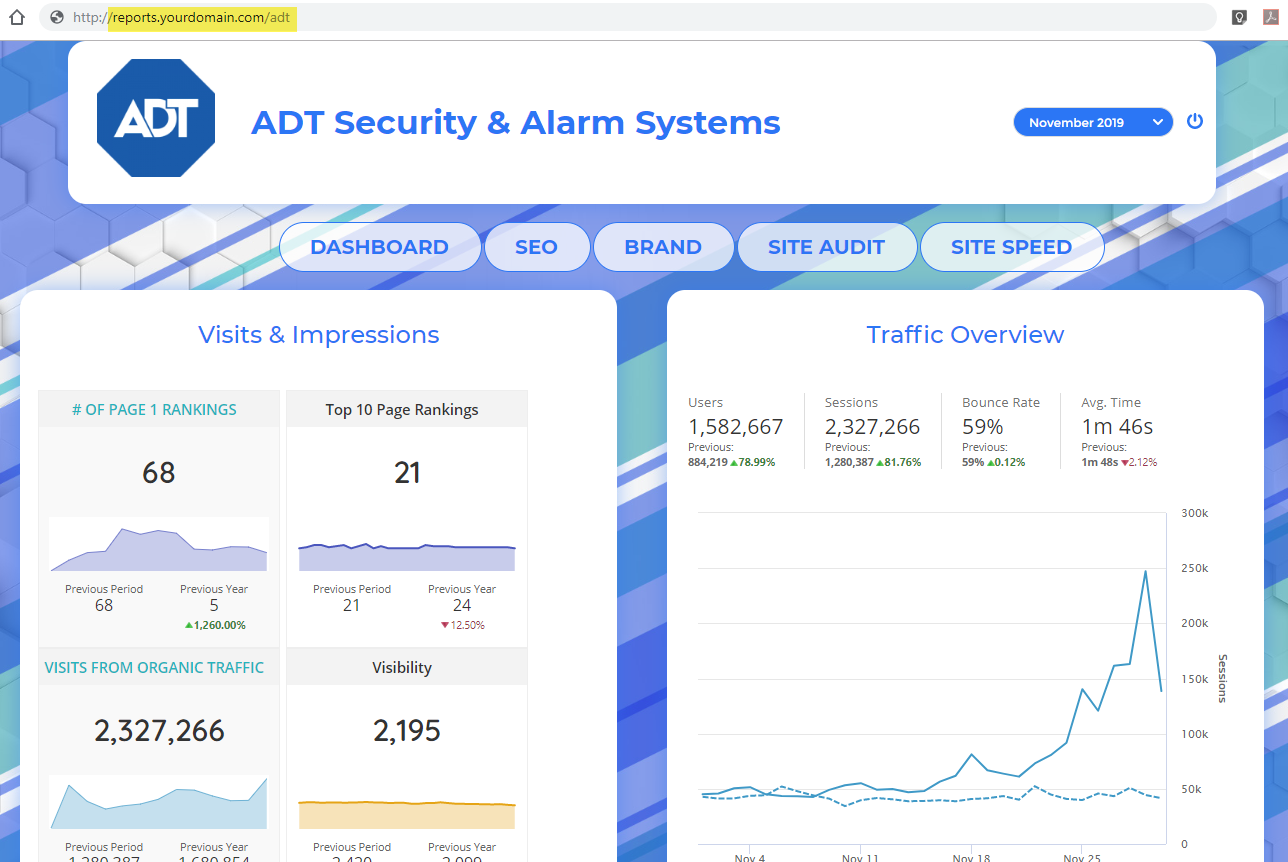Open the SEO tab
The height and width of the screenshot is (862, 1288).
click(536, 247)
